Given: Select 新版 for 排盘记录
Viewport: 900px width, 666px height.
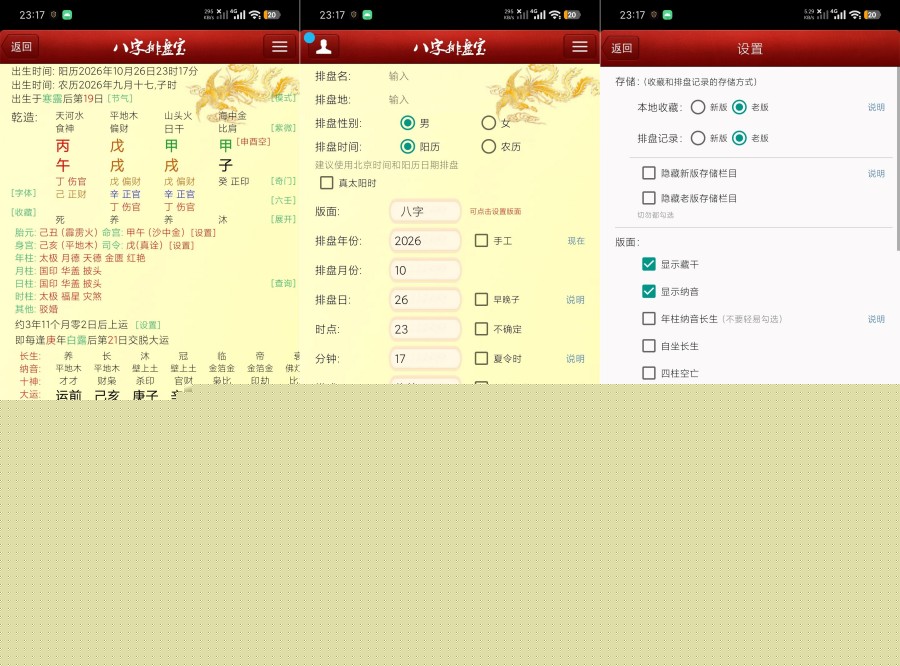Looking at the screenshot, I should (x=698, y=138).
